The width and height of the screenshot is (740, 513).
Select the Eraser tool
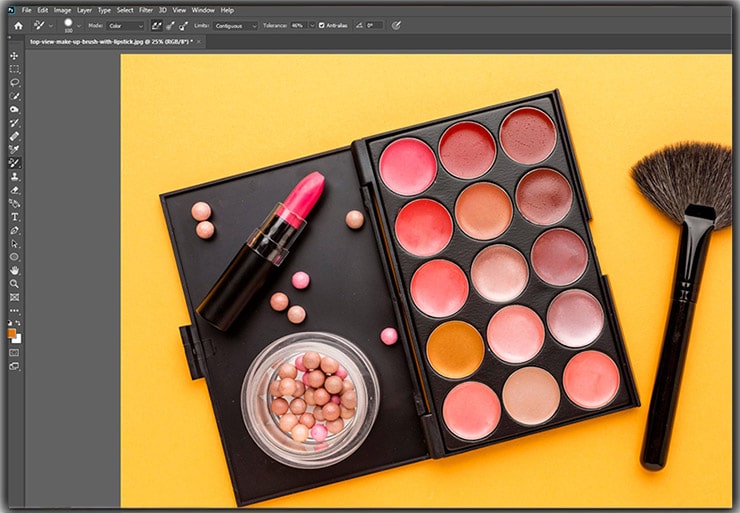(14, 189)
